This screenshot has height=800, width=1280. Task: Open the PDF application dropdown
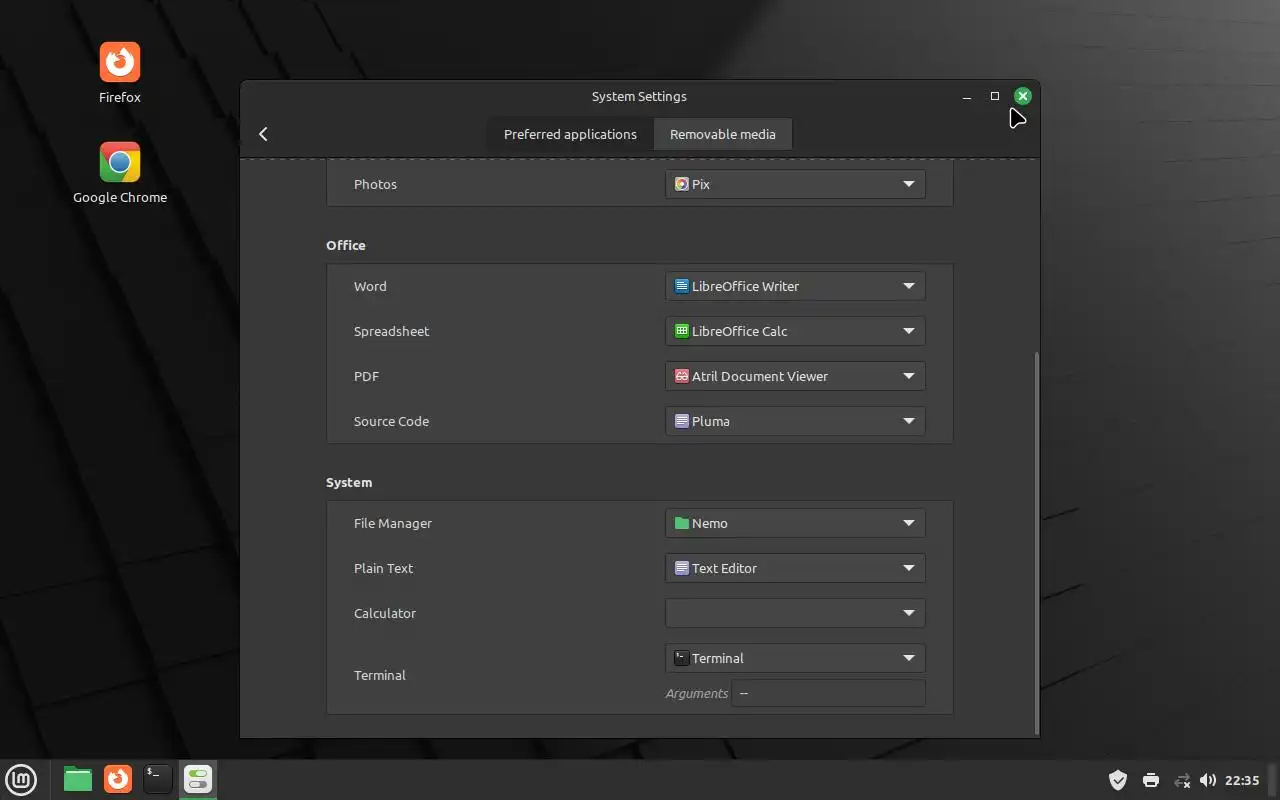[795, 376]
